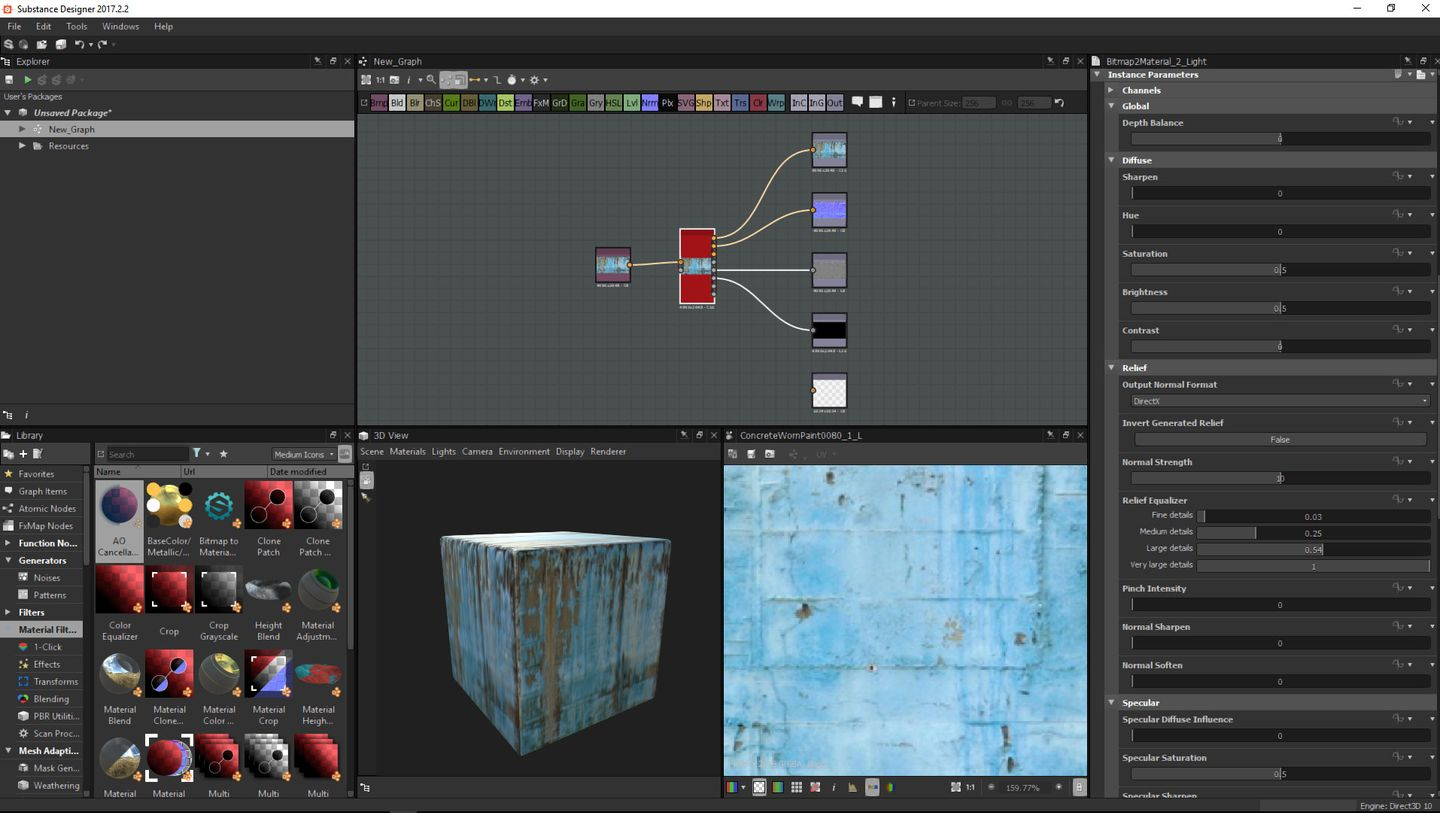Select Noises category in the Library

coord(47,578)
